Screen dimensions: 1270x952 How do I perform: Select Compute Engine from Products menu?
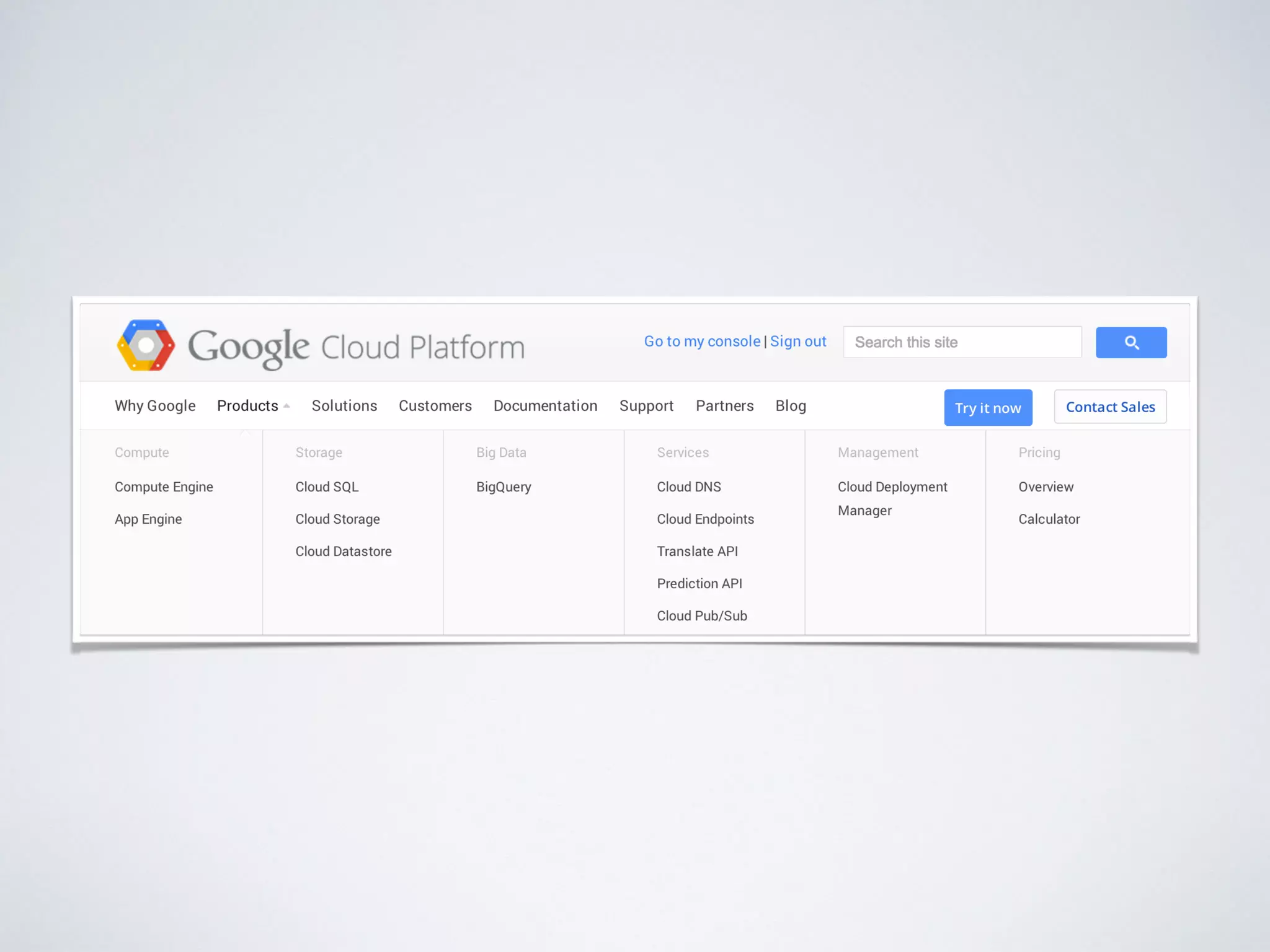click(164, 487)
